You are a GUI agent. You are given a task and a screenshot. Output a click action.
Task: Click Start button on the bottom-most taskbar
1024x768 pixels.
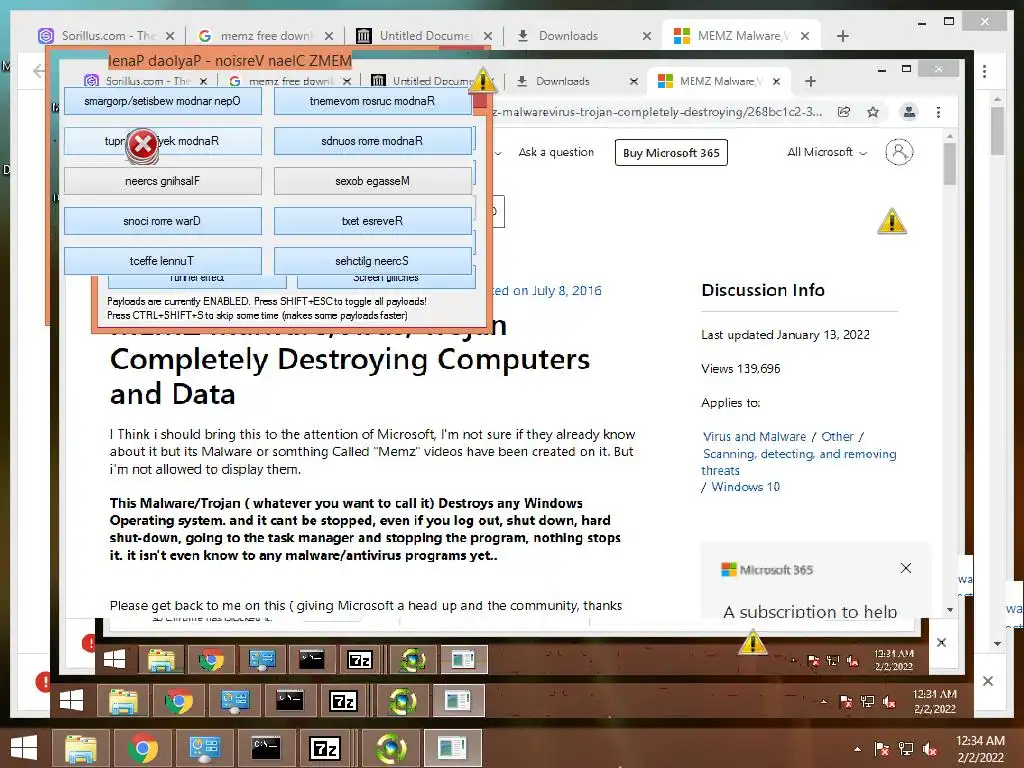24,748
